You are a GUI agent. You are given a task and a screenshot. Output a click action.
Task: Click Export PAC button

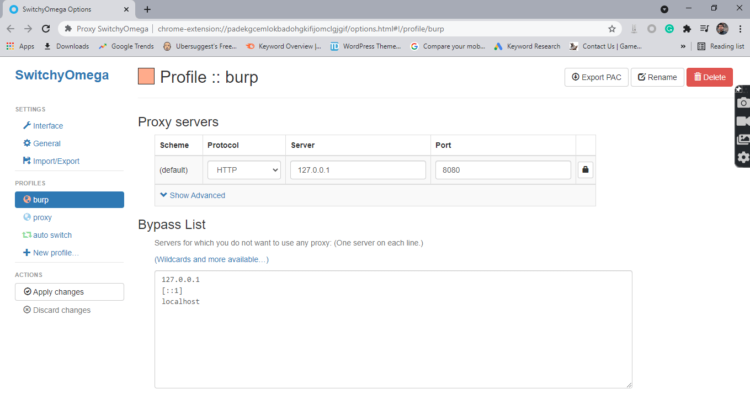(596, 77)
